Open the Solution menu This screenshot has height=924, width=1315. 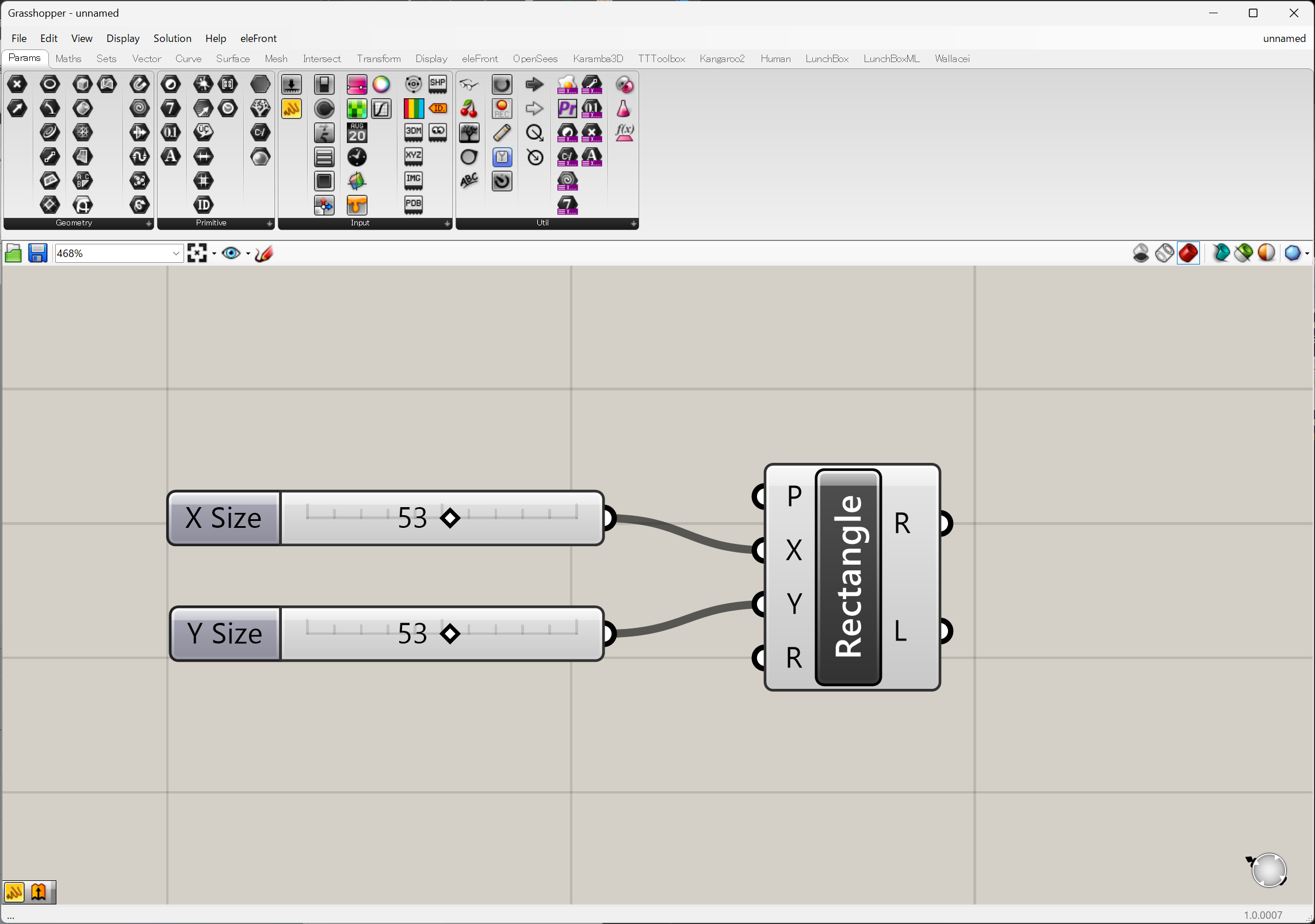point(172,39)
